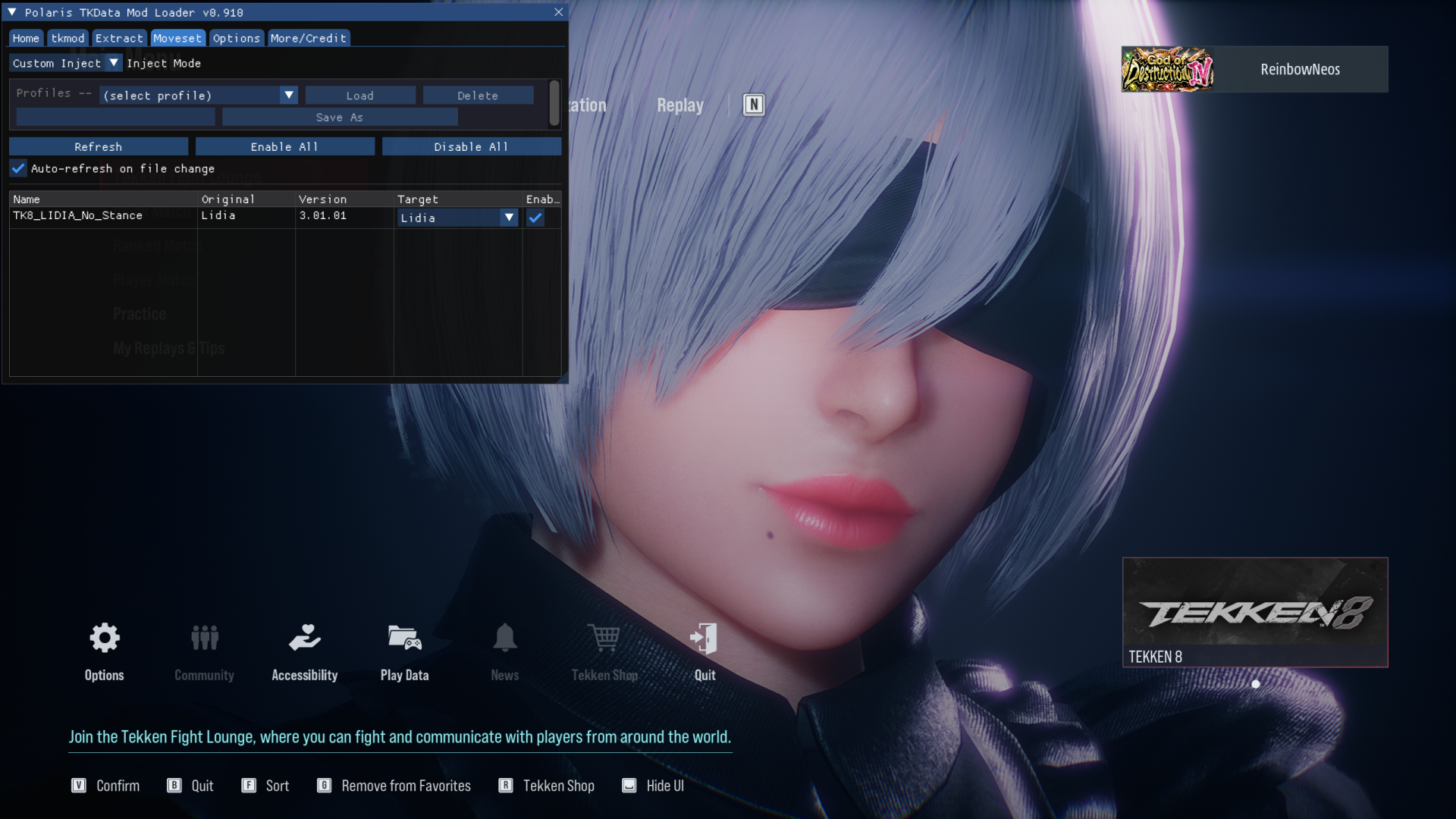Switch to the tkmod tab
The image size is (1456, 819).
(67, 38)
